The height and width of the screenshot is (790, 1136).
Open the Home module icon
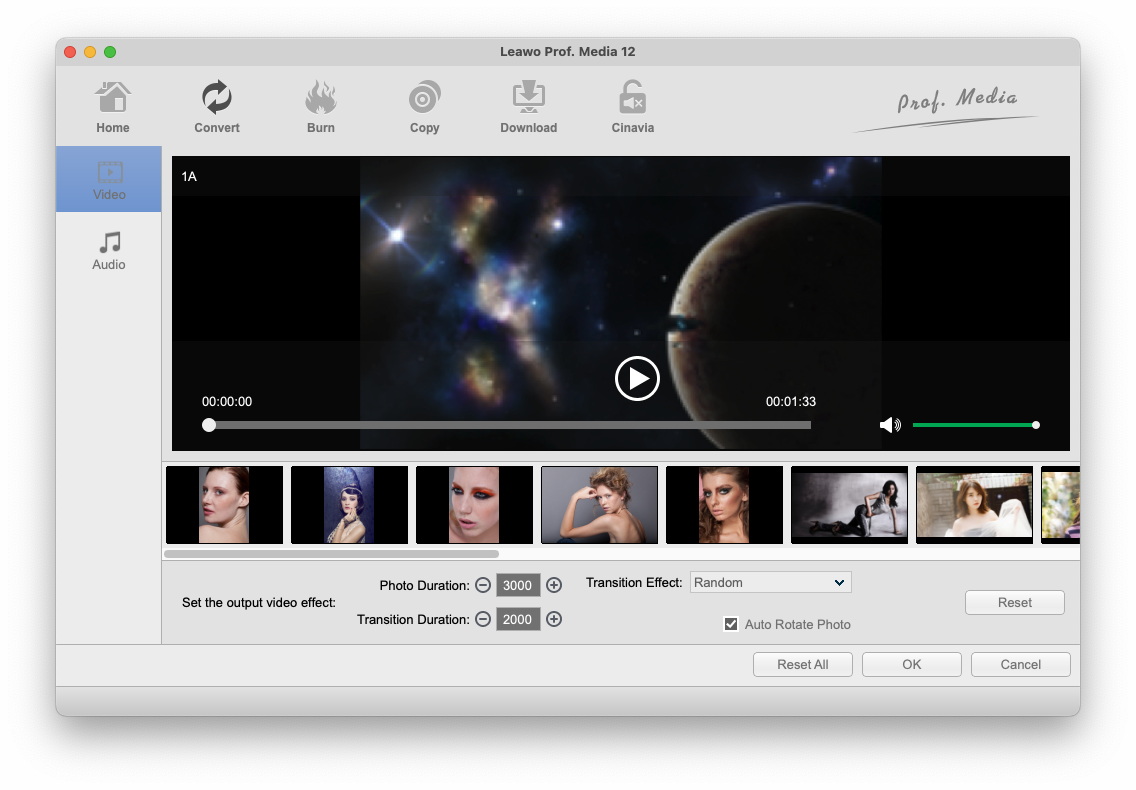click(x=113, y=100)
